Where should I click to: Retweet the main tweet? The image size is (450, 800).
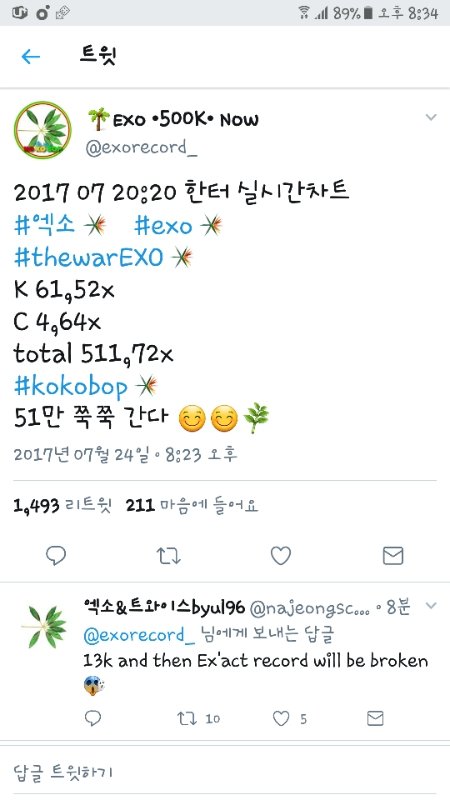[x=168, y=556]
